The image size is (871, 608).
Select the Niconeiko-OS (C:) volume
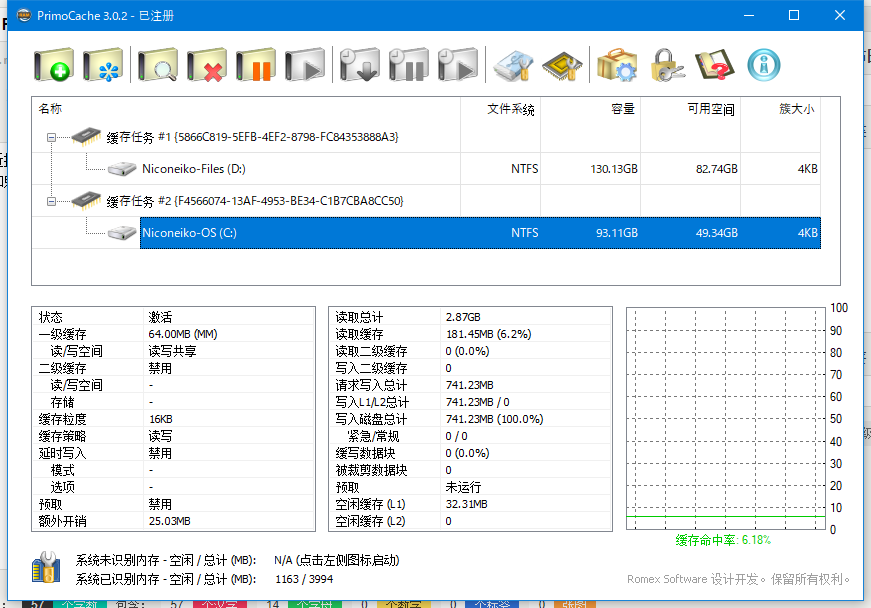480,233
